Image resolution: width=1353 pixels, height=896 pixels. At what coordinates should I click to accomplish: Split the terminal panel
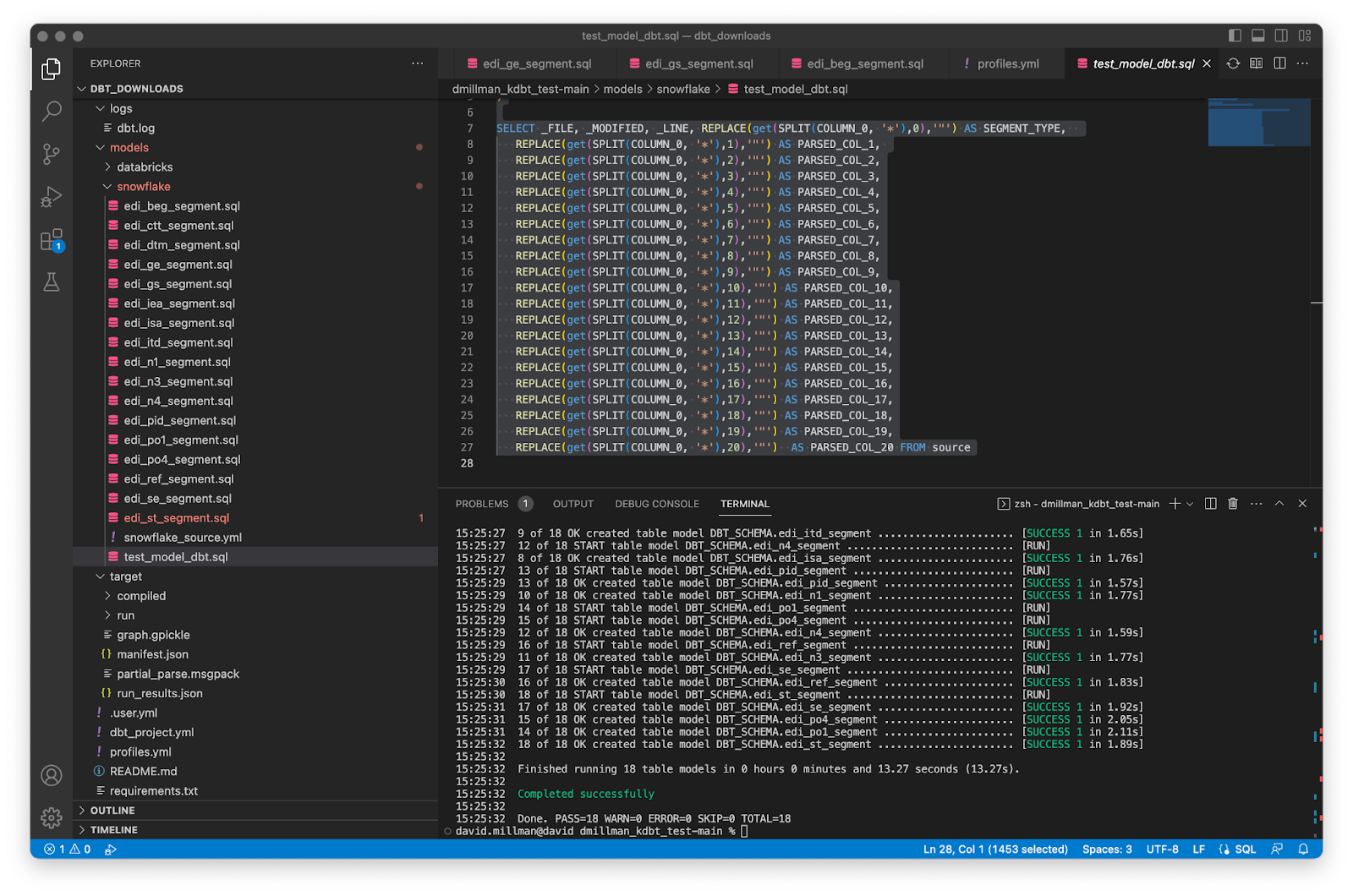(1210, 504)
